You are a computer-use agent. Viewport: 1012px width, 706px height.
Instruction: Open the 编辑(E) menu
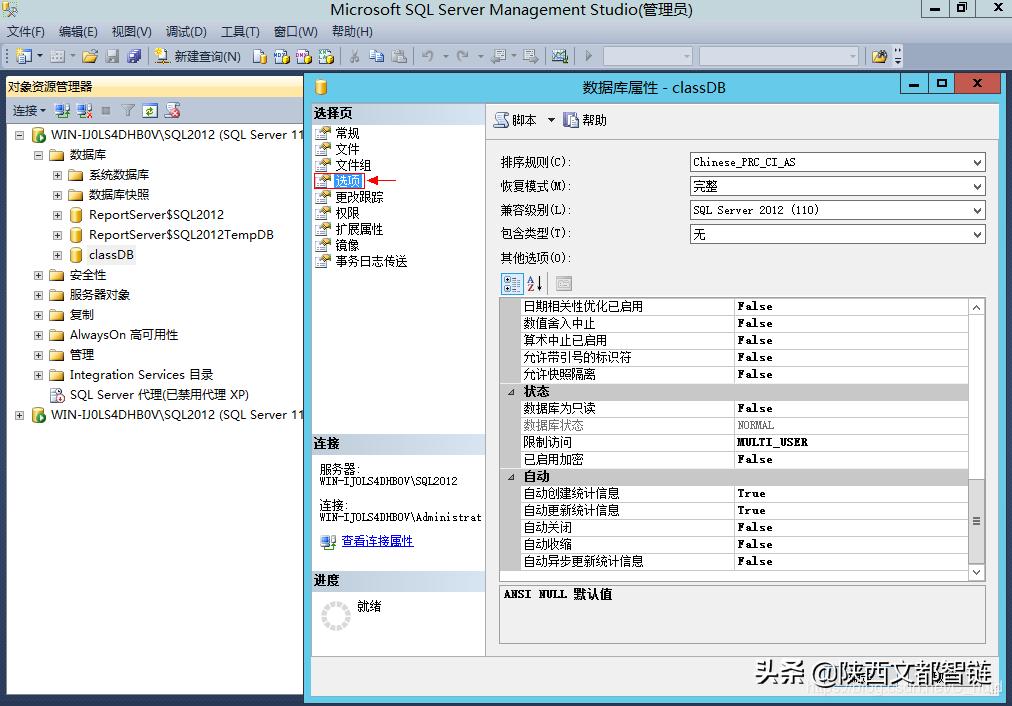[x=78, y=32]
